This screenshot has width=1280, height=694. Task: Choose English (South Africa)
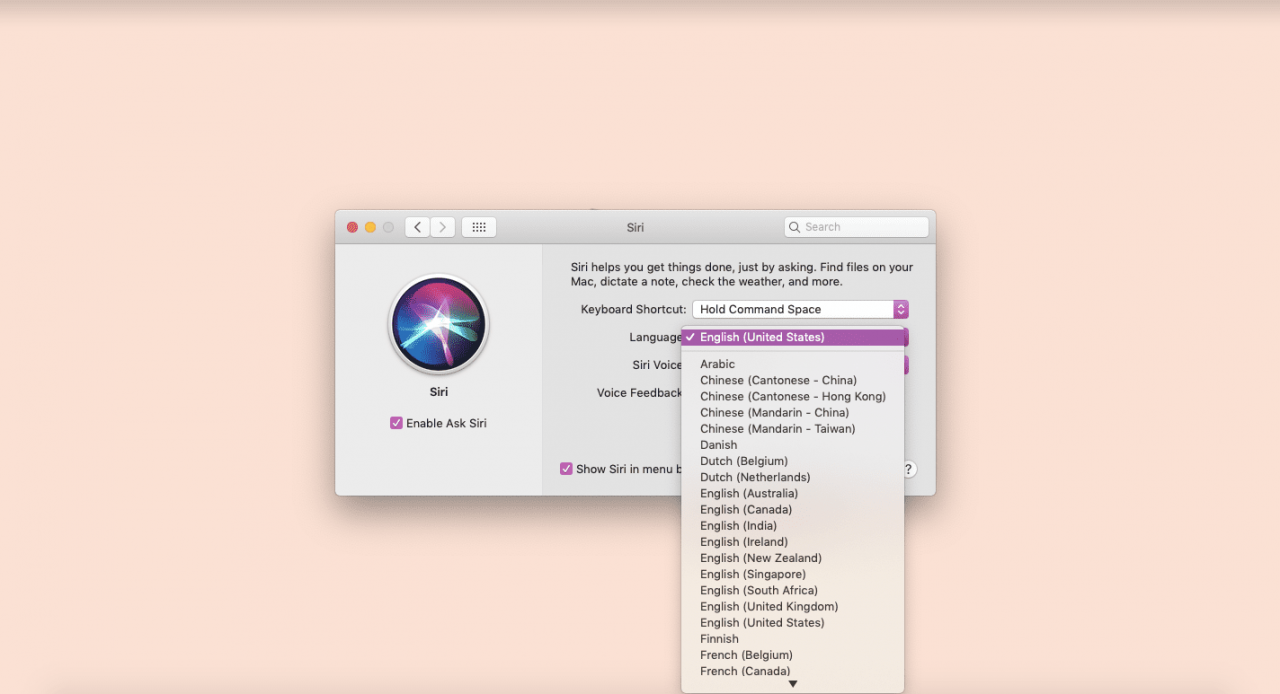793,590
